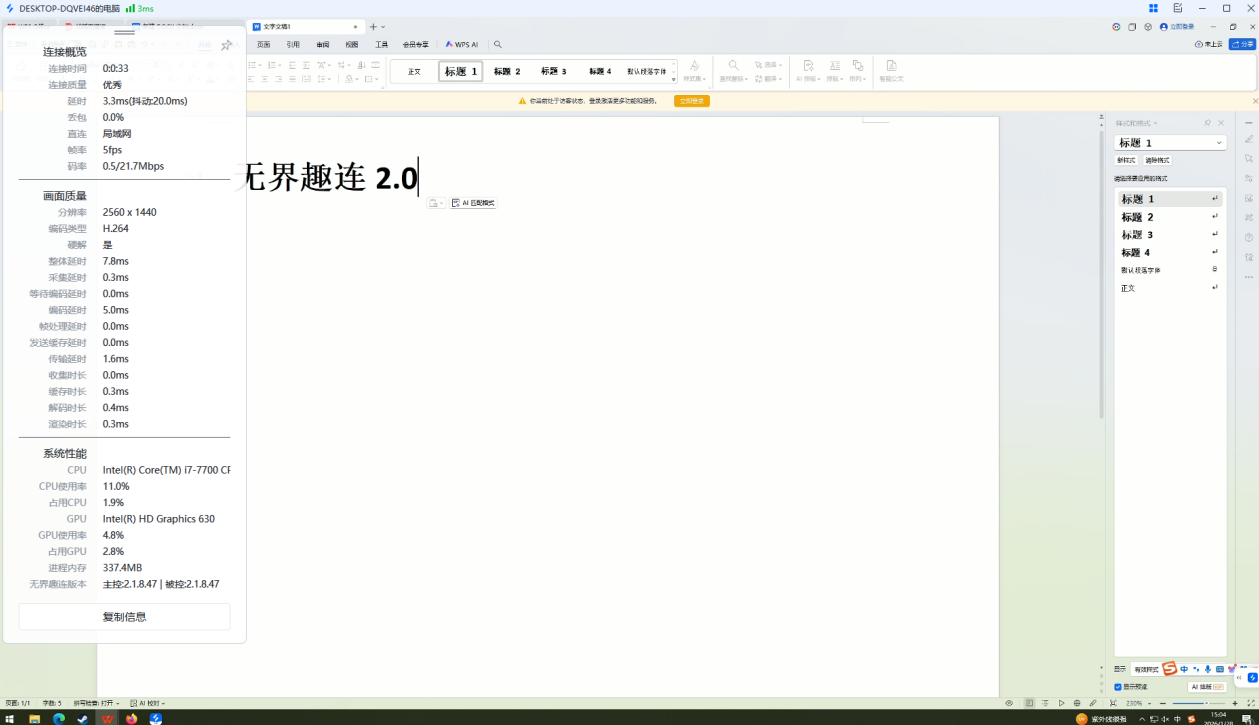Dismiss the yellow visitor-status banner
Viewport: 1259px width, 725px height.
tap(1255, 101)
